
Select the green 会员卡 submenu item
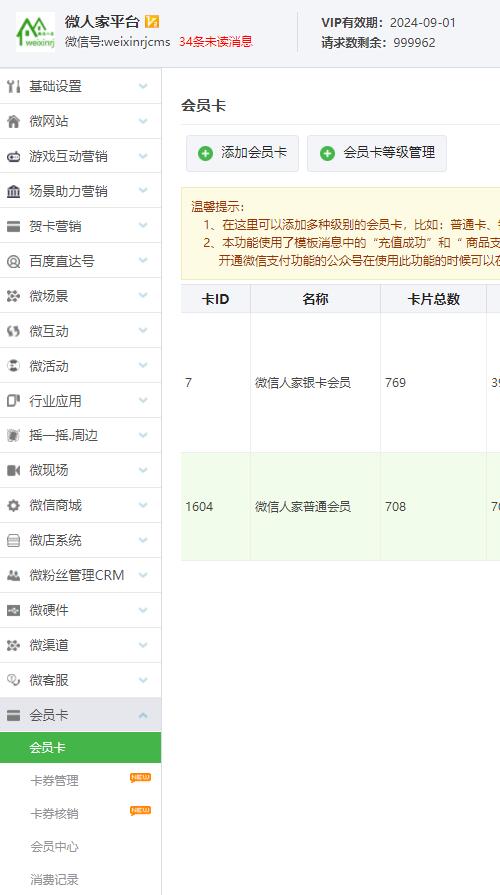[80, 748]
